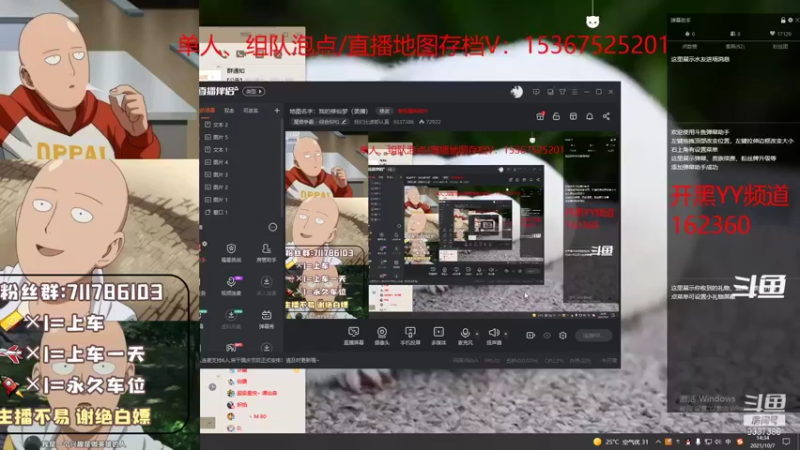This screenshot has height=450, width=800.
Task: Open the message icon in the title bar
Action: 536,92
